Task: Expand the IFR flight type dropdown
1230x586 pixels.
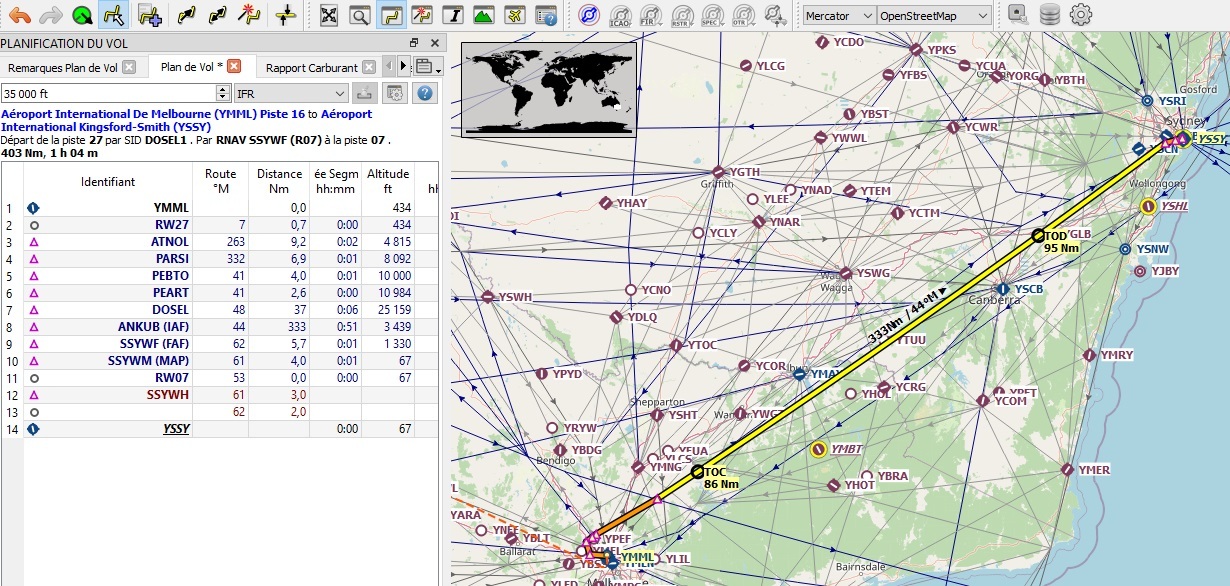Action: coord(290,93)
